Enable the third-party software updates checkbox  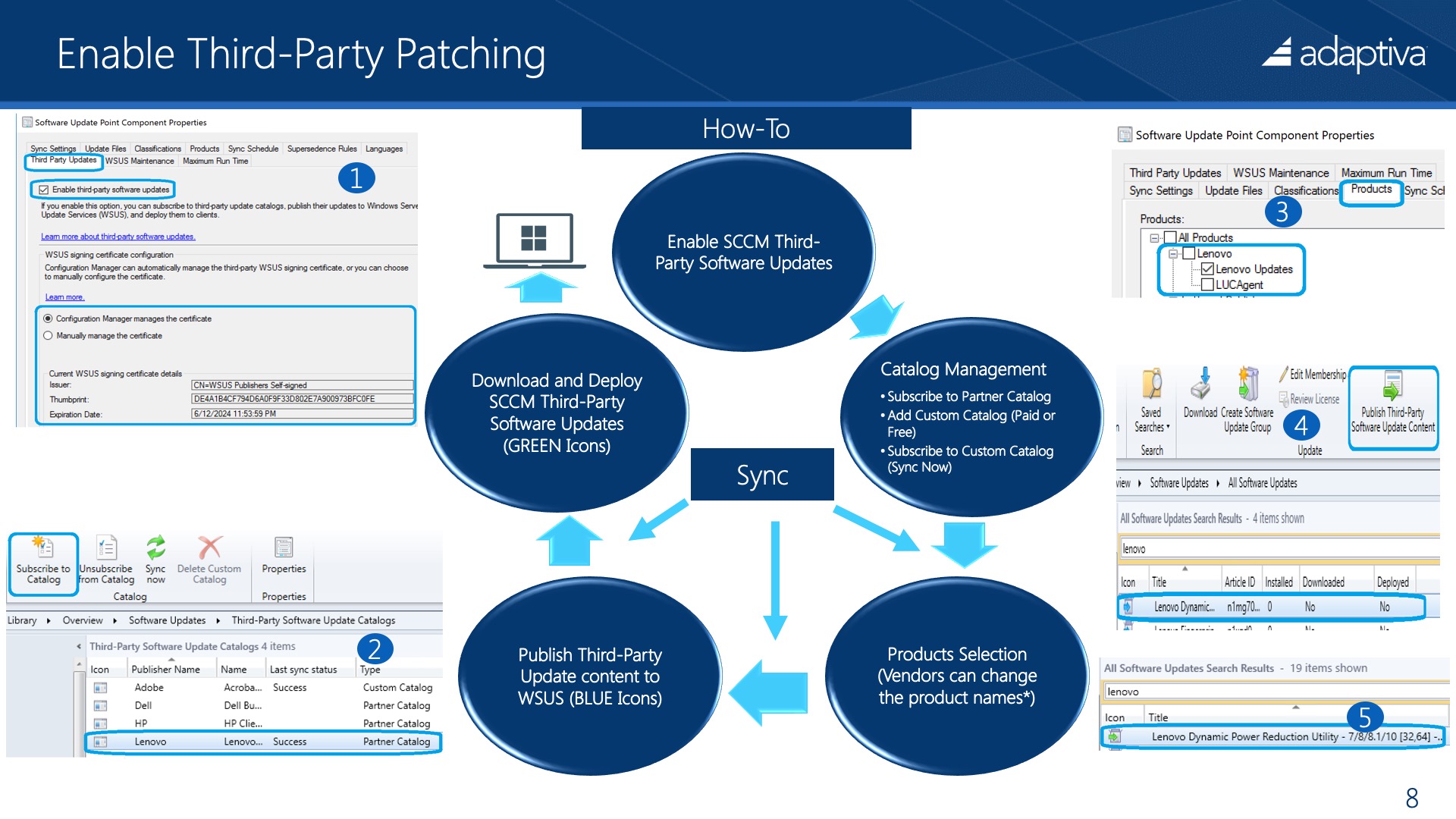tap(45, 190)
